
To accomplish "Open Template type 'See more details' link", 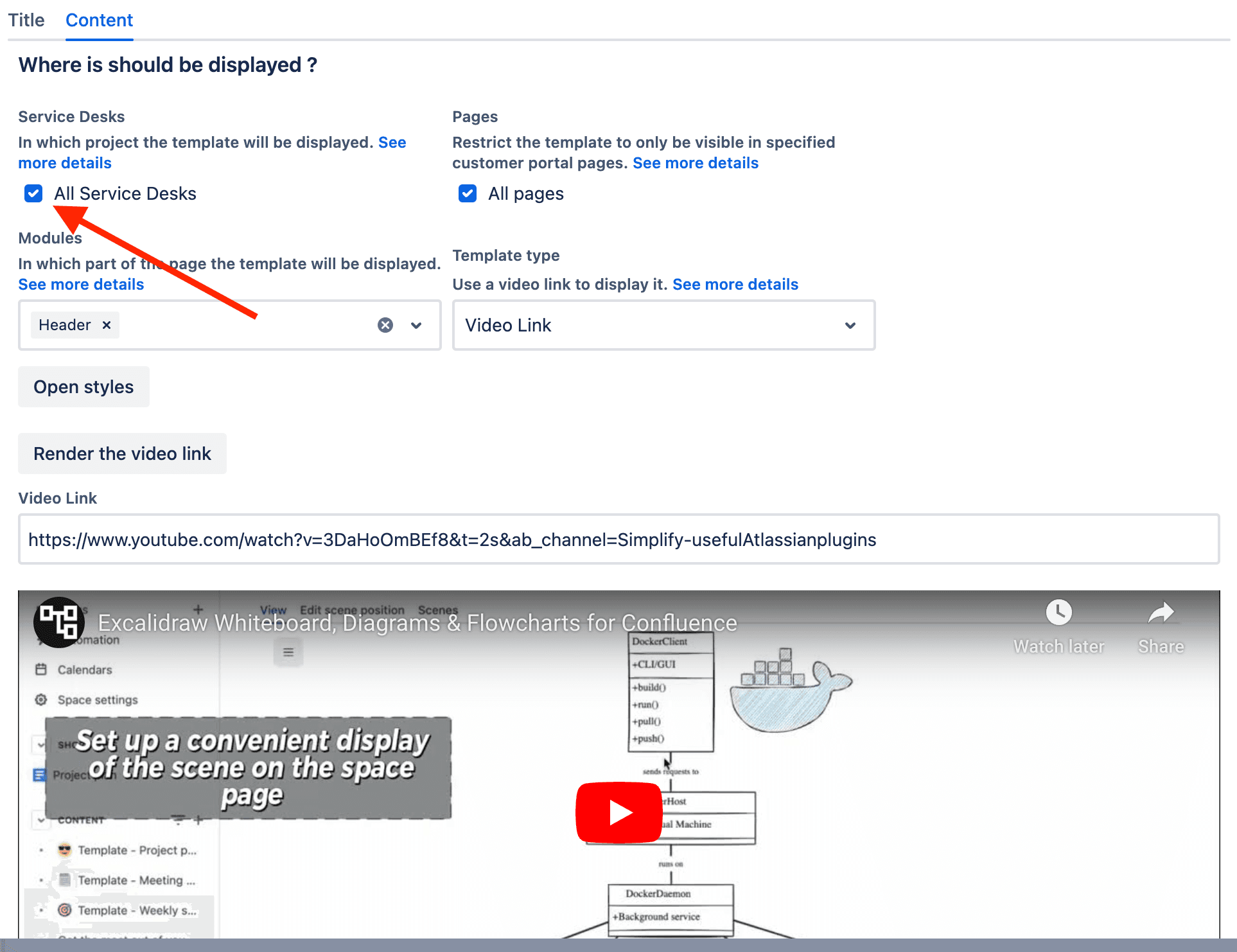I will coord(735,285).
